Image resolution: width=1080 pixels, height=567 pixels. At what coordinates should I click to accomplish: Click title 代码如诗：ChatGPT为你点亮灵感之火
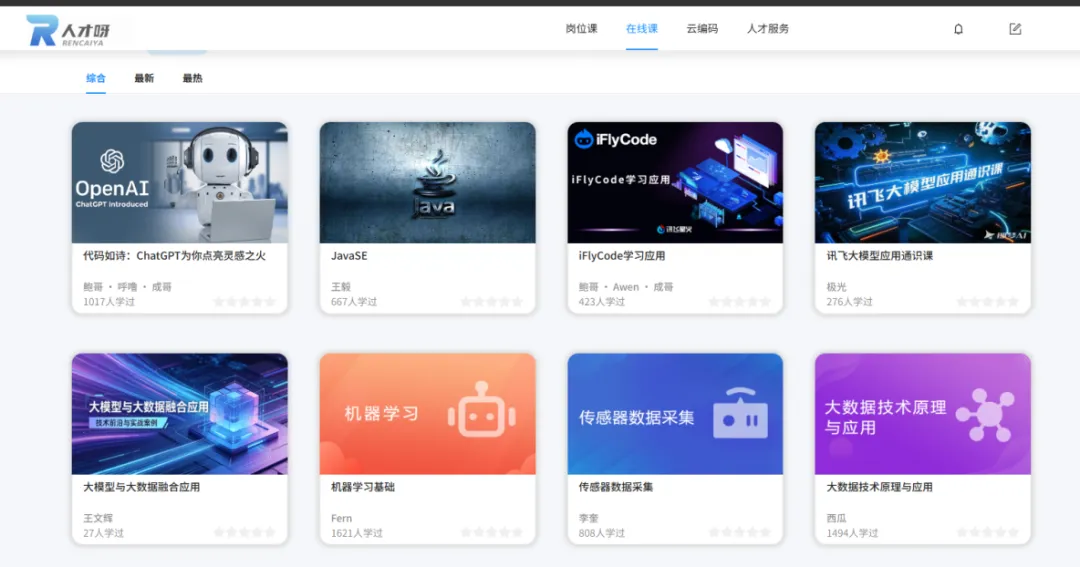(174, 256)
